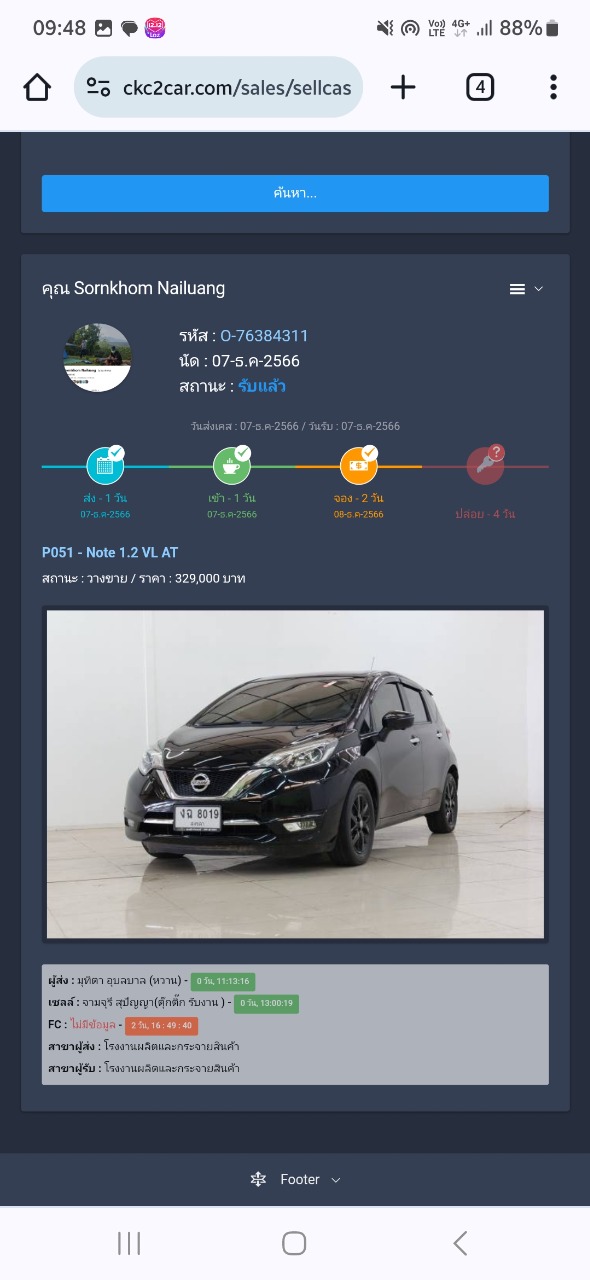590x1280 pixels.
Task: Open a new browser tab with plus icon
Action: (403, 87)
